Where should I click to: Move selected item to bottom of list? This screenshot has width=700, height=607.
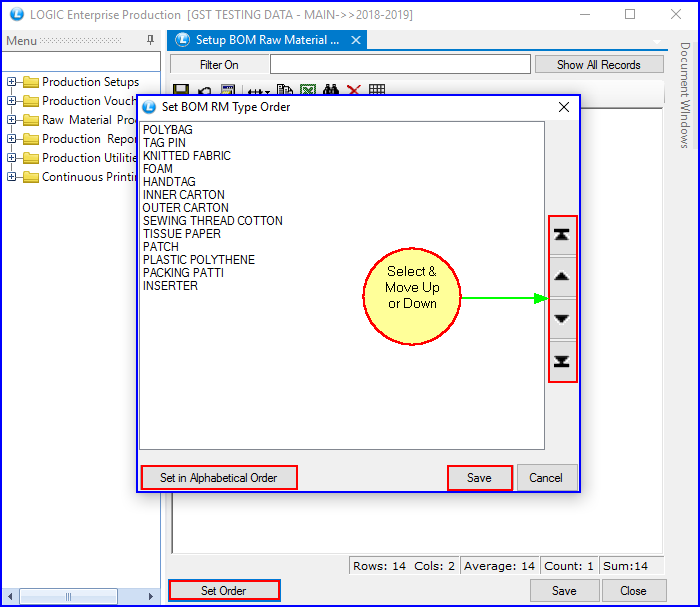click(562, 361)
